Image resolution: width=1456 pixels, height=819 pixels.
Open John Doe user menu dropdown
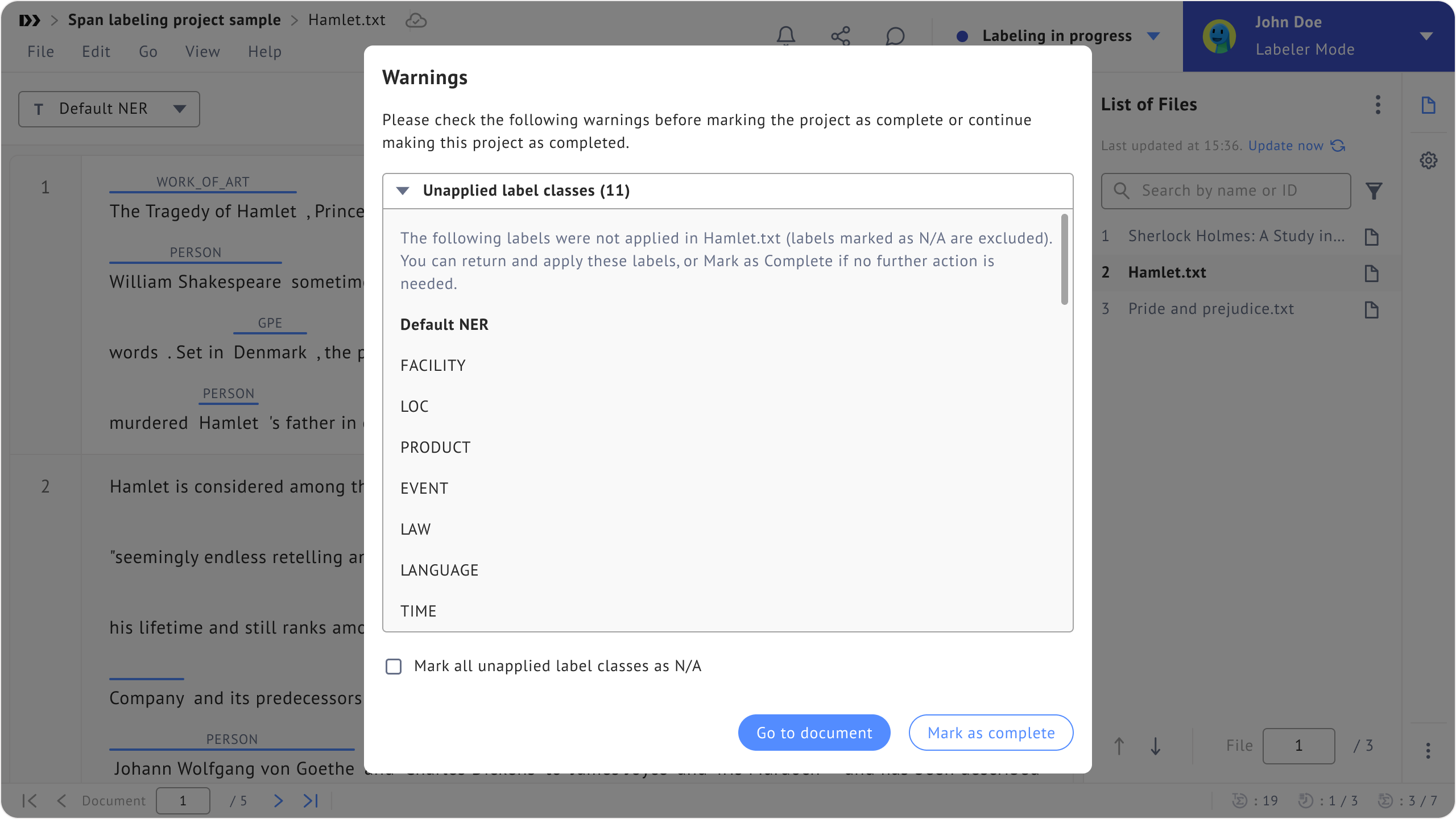pyautogui.click(x=1426, y=36)
